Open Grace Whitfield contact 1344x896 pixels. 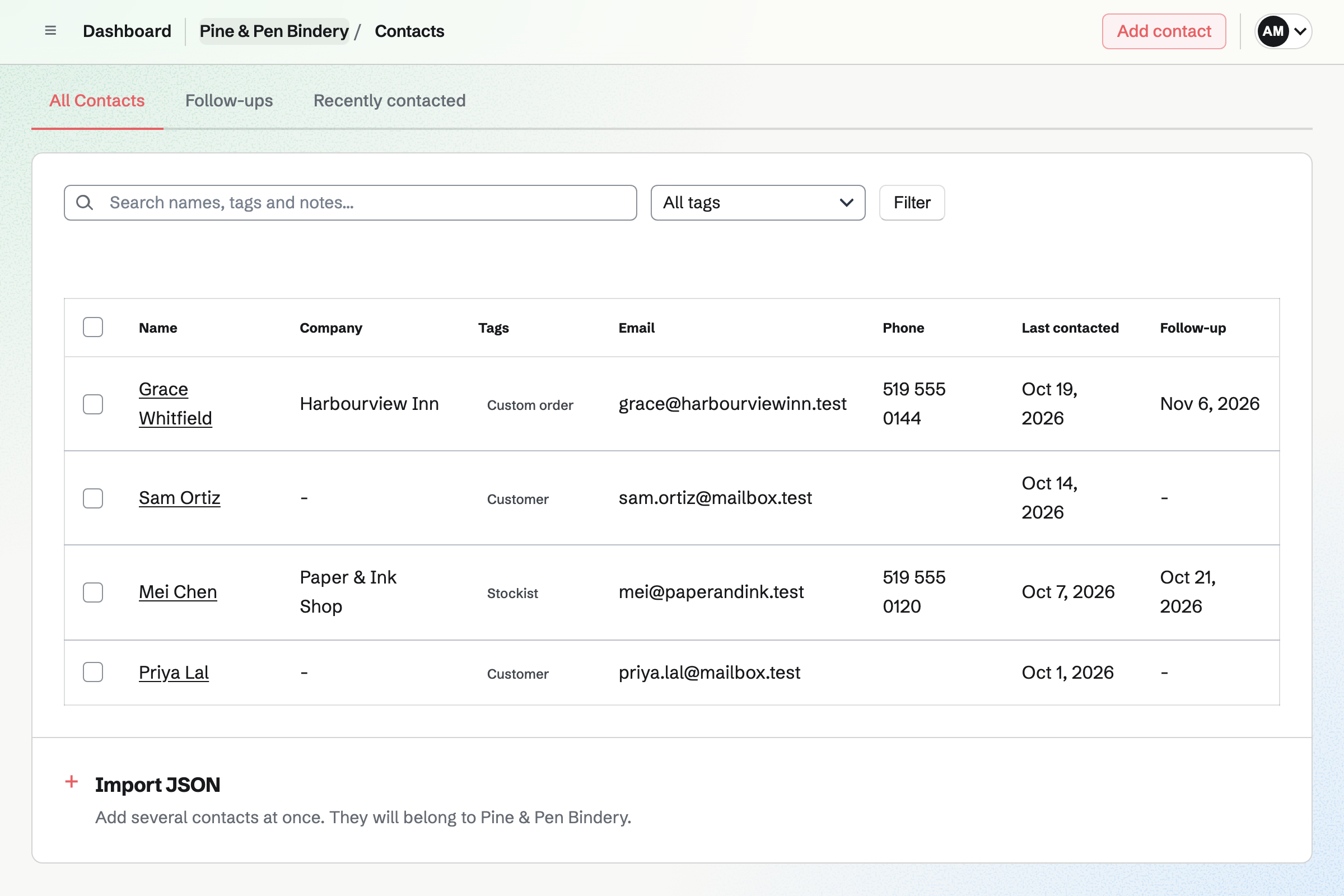tap(175, 403)
